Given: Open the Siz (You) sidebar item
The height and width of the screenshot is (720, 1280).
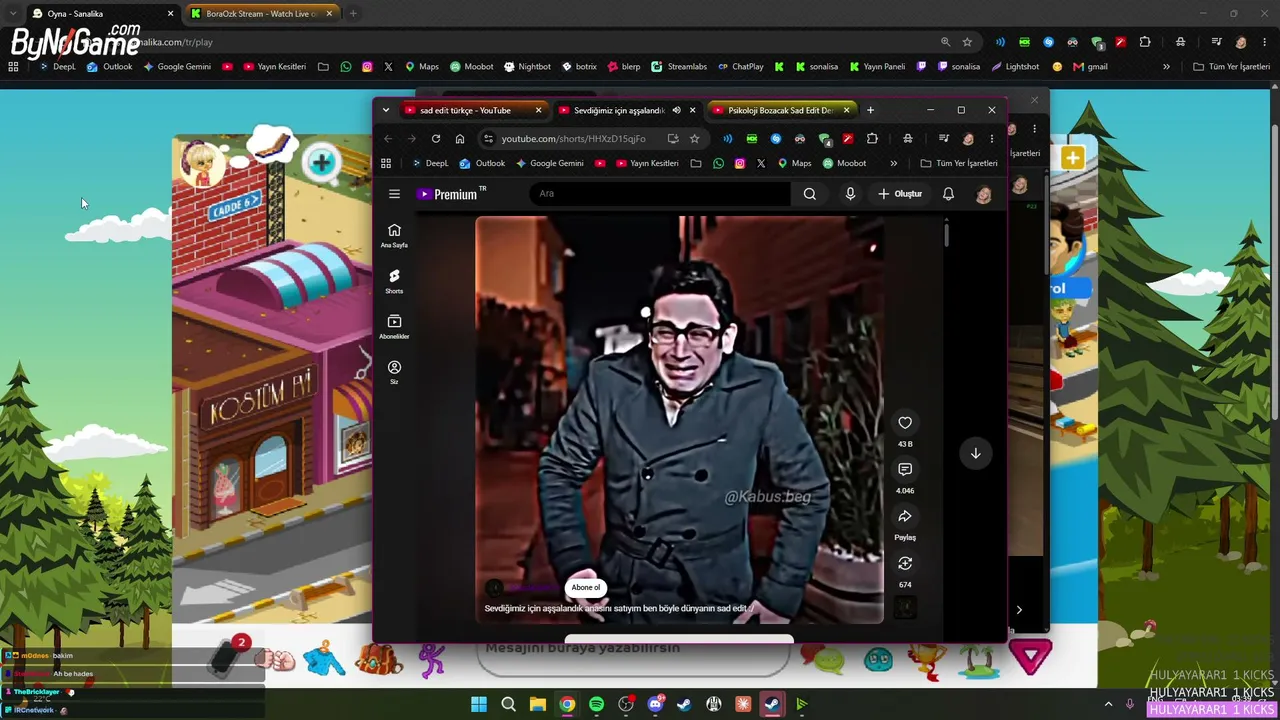Looking at the screenshot, I should [x=394, y=372].
